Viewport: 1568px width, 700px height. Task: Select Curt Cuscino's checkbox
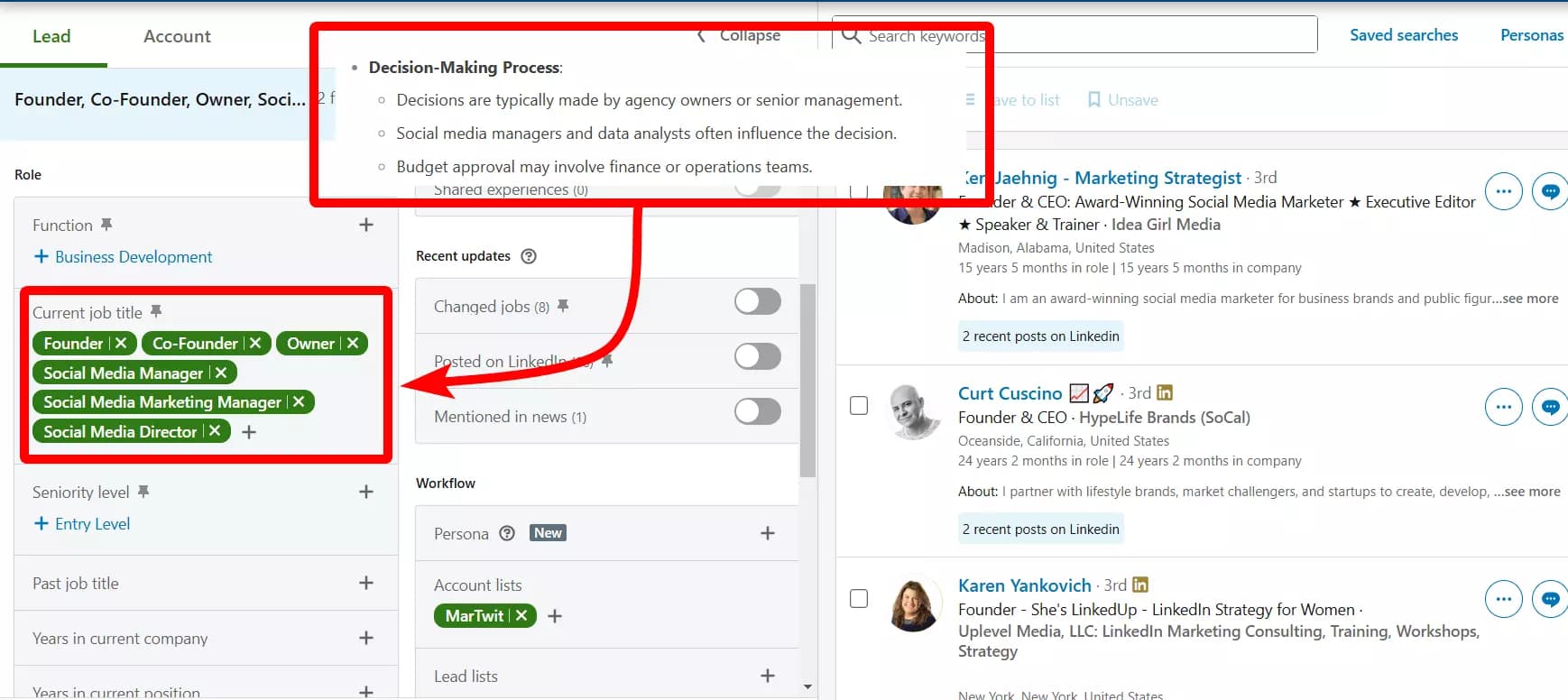[x=859, y=406]
